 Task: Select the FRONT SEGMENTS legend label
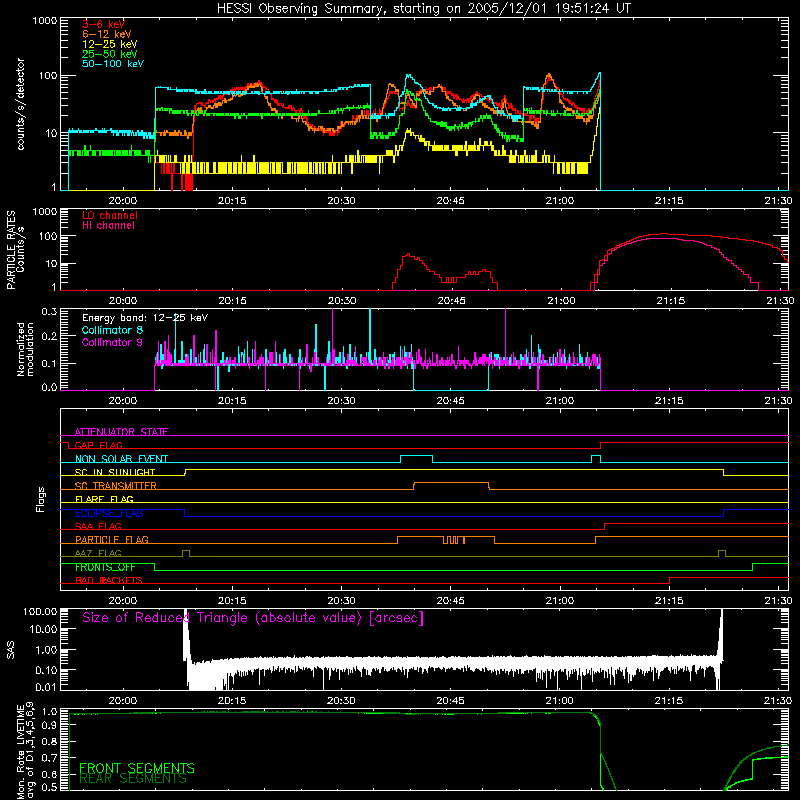pyautogui.click(x=137, y=768)
